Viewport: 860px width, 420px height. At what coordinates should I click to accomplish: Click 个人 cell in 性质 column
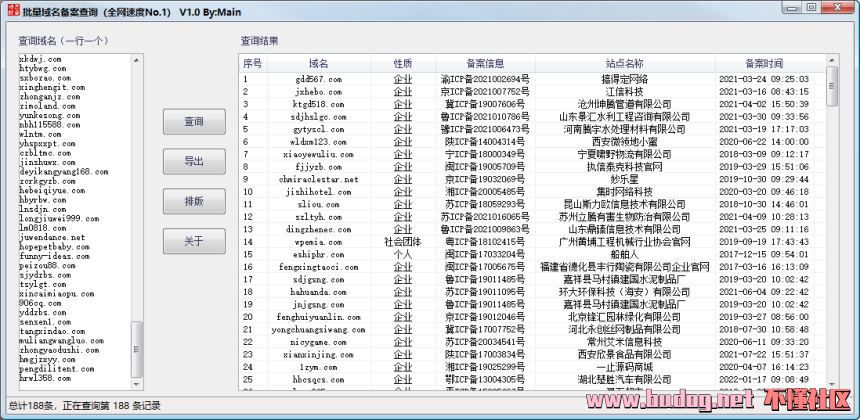coord(403,254)
